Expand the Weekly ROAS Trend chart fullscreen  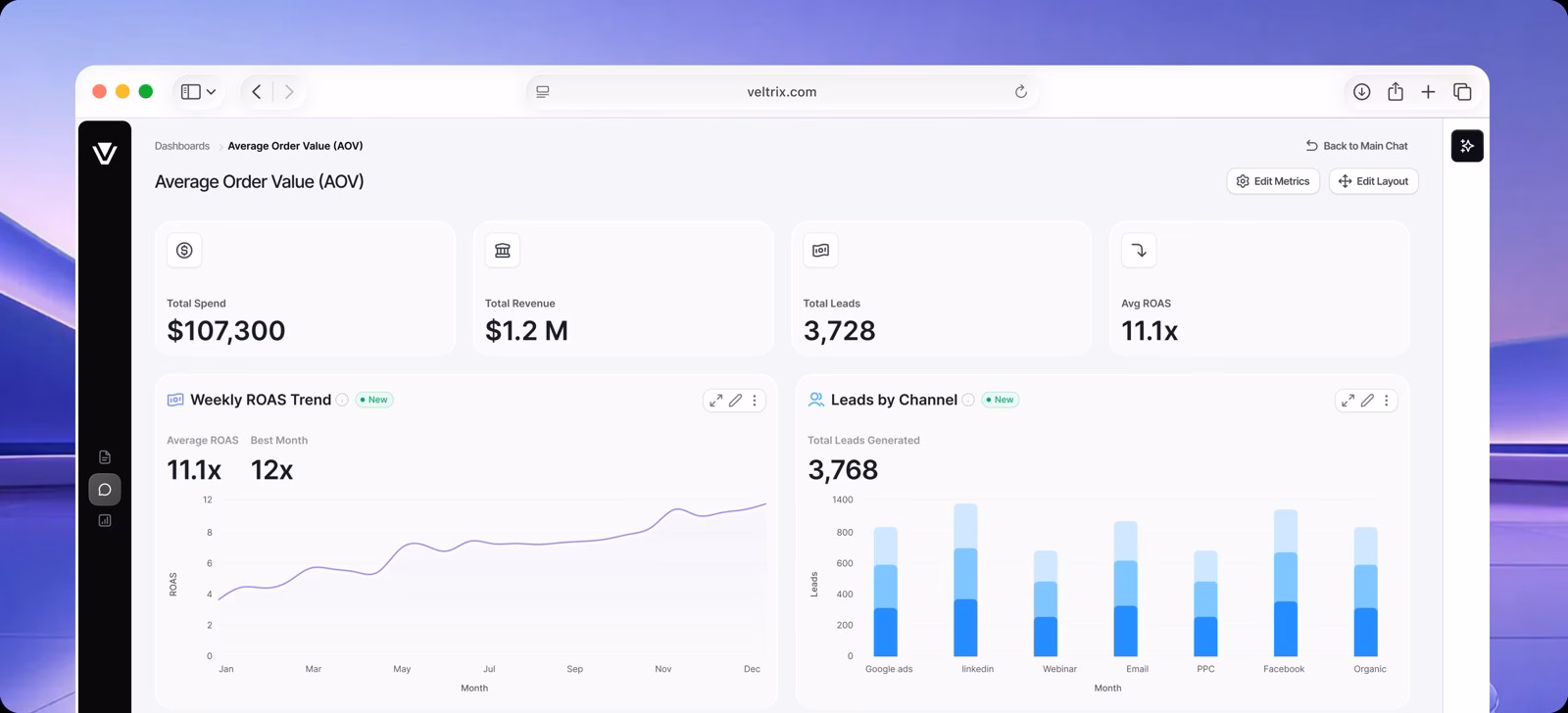tap(716, 401)
